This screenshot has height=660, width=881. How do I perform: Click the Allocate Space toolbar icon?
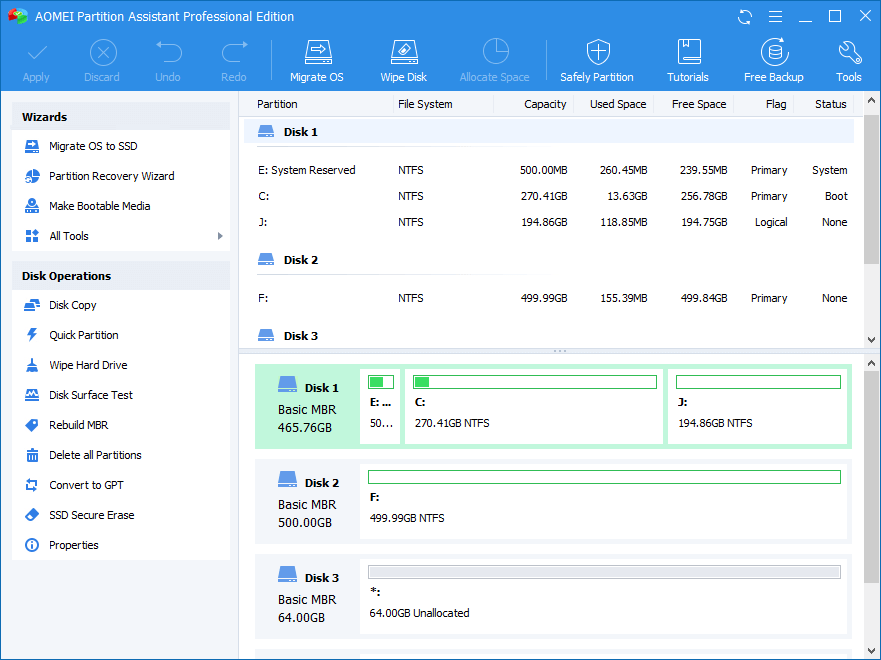tap(496, 52)
